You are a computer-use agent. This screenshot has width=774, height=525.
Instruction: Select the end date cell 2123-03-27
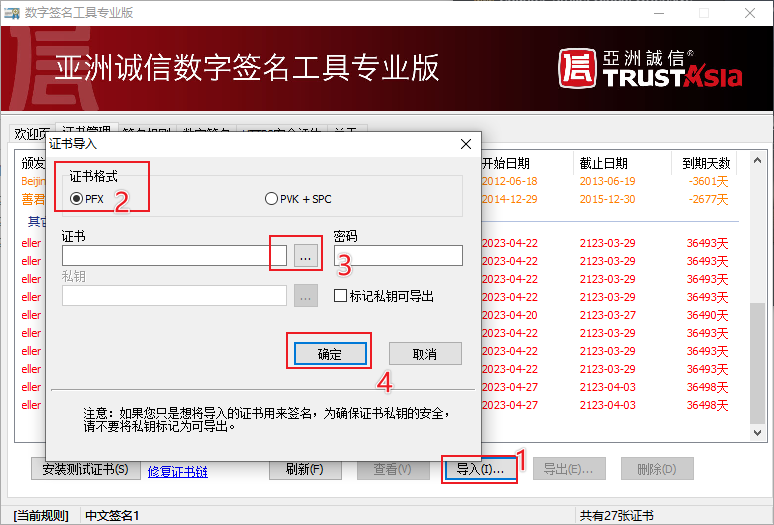[608, 315]
